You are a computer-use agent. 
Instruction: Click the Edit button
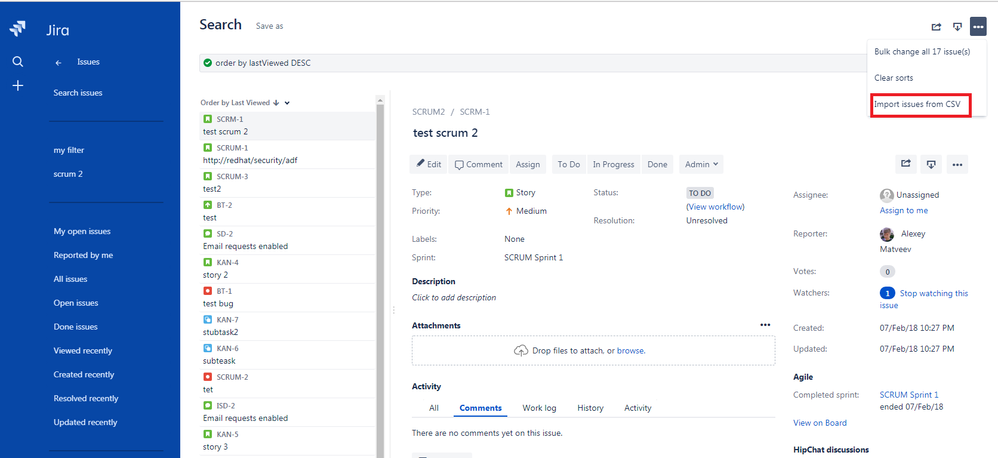coord(429,164)
